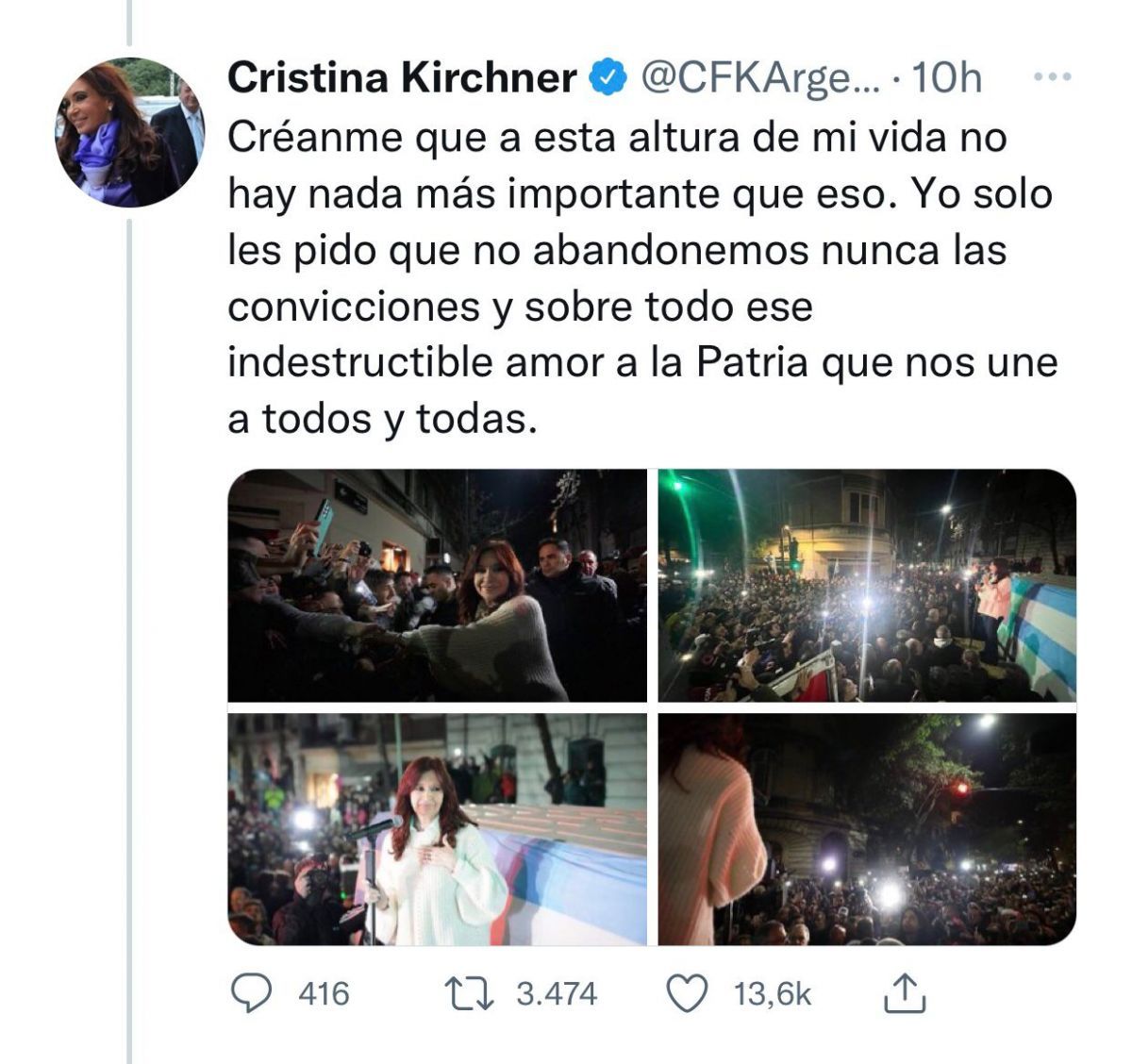Like the tweet with heart icon

[687, 993]
